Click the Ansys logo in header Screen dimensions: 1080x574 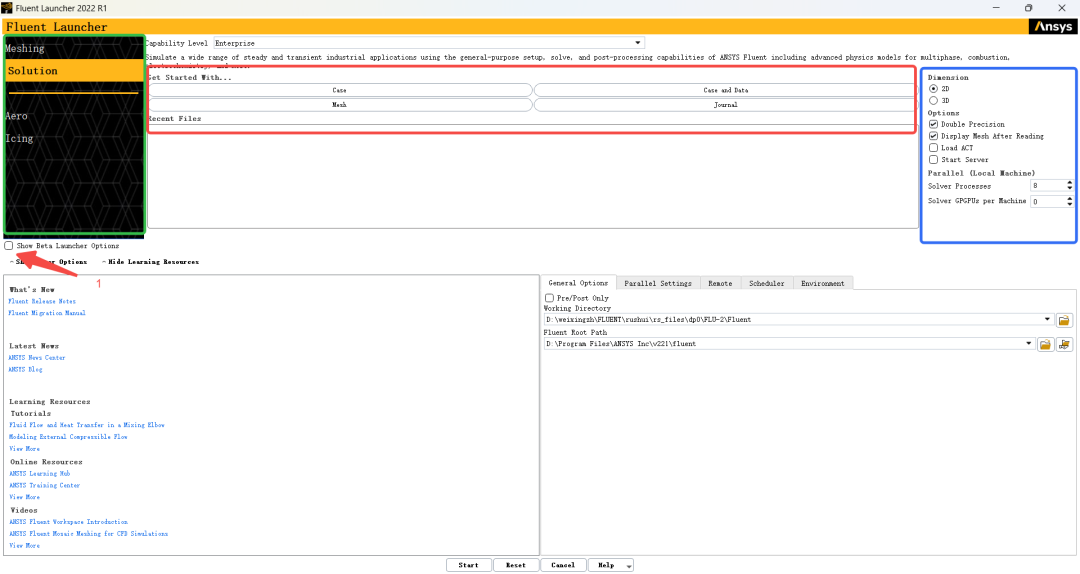(x=1052, y=27)
